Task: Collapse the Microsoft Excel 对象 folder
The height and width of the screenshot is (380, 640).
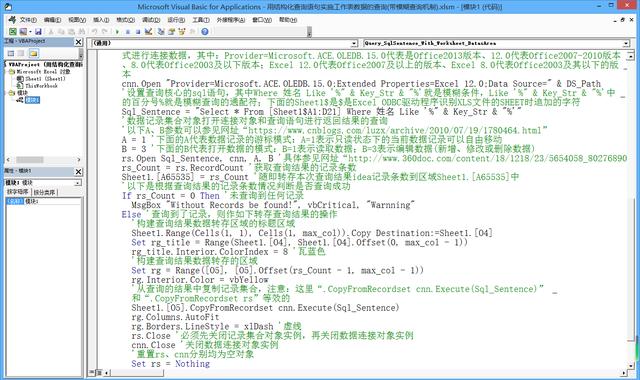Action: click(6, 71)
